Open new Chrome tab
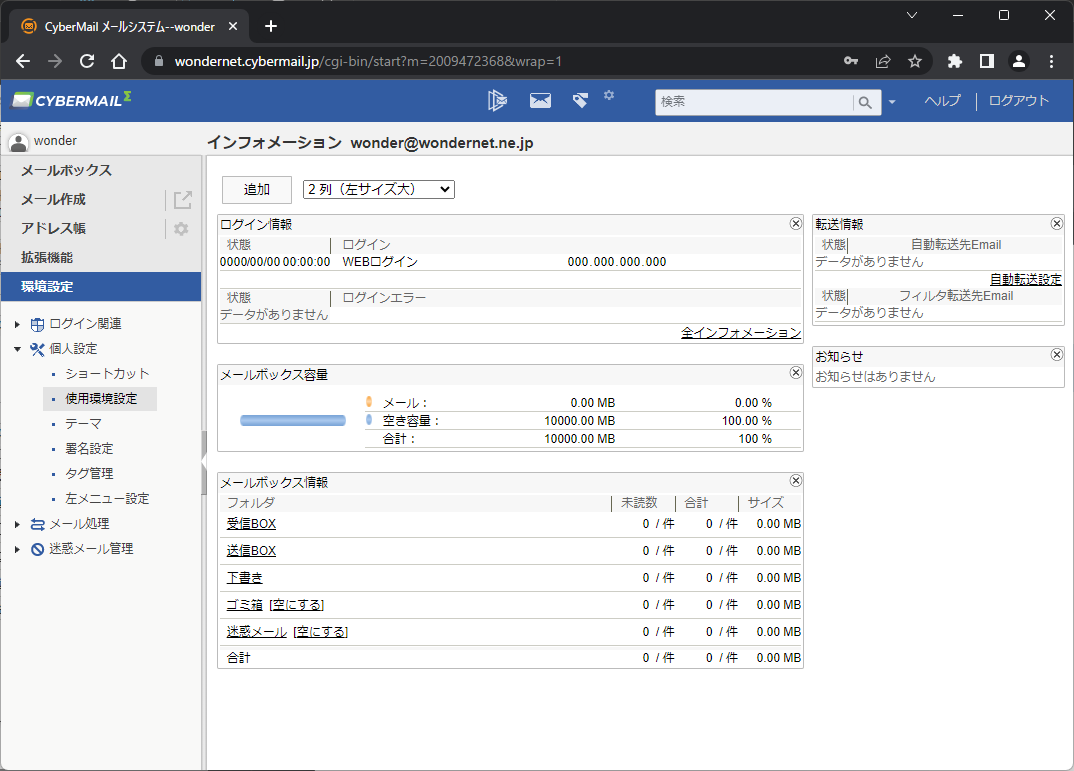The image size is (1074, 771). click(271, 26)
